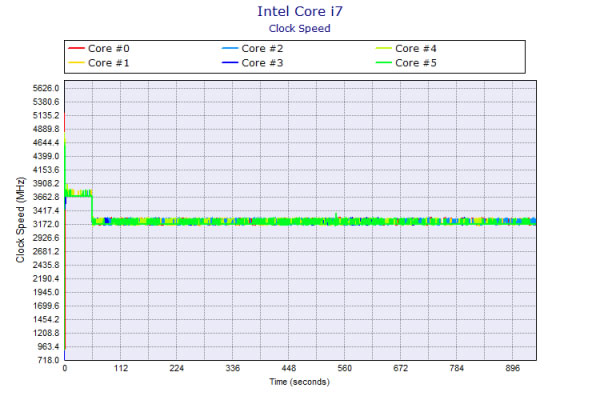Click the 1699.6 y-axis value
The width and height of the screenshot is (600, 400).
[46, 305]
